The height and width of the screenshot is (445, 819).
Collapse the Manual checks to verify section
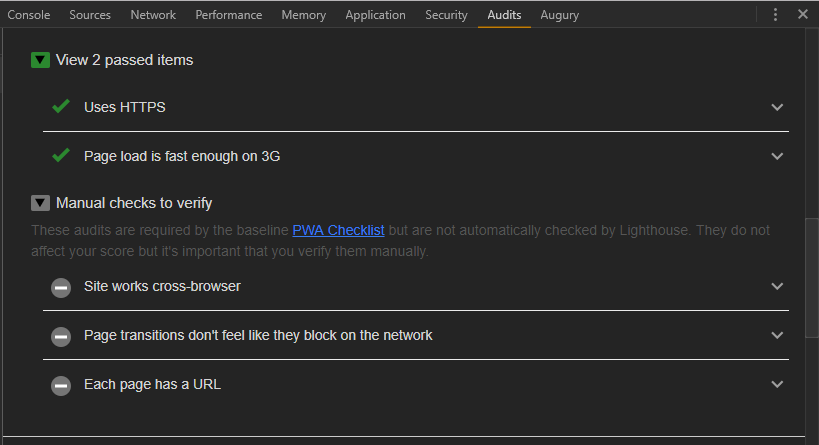click(40, 203)
